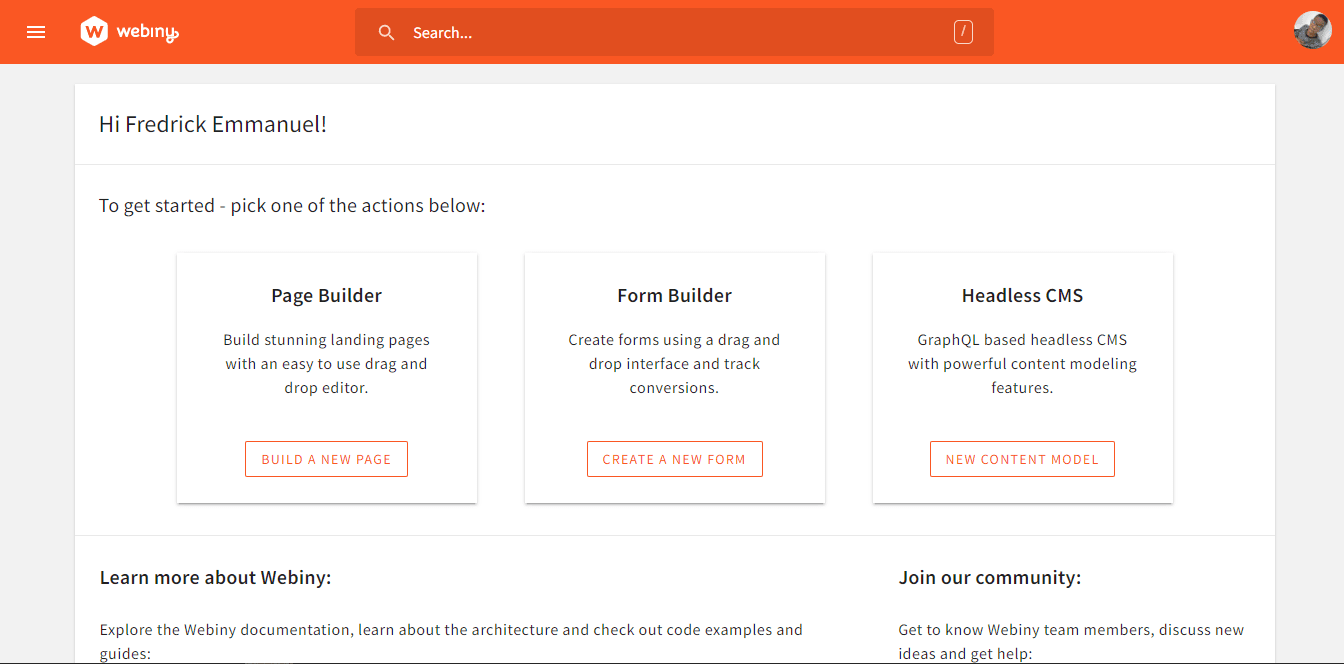
Task: Click the GraphQL based headless CMS description
Action: [x=1022, y=363]
